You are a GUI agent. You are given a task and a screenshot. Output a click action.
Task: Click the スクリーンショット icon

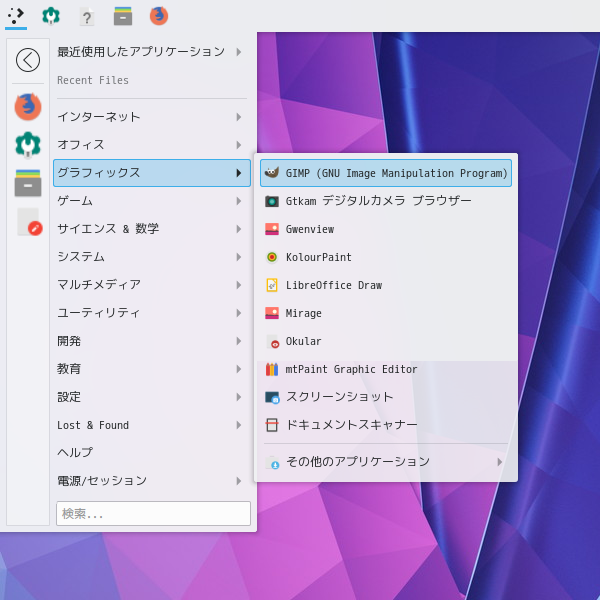[x=272, y=398]
